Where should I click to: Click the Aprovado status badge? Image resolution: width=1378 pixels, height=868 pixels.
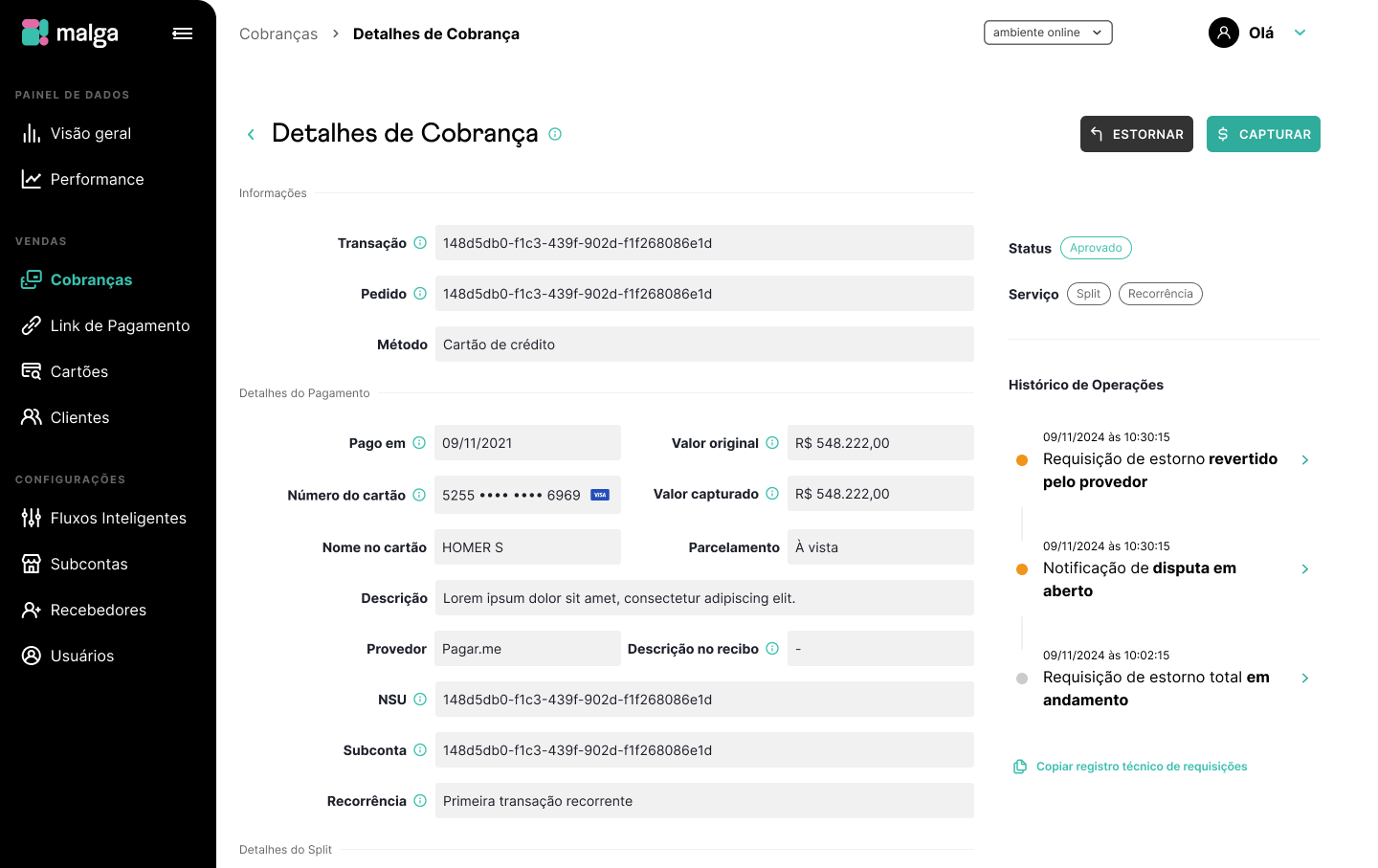[x=1096, y=248]
